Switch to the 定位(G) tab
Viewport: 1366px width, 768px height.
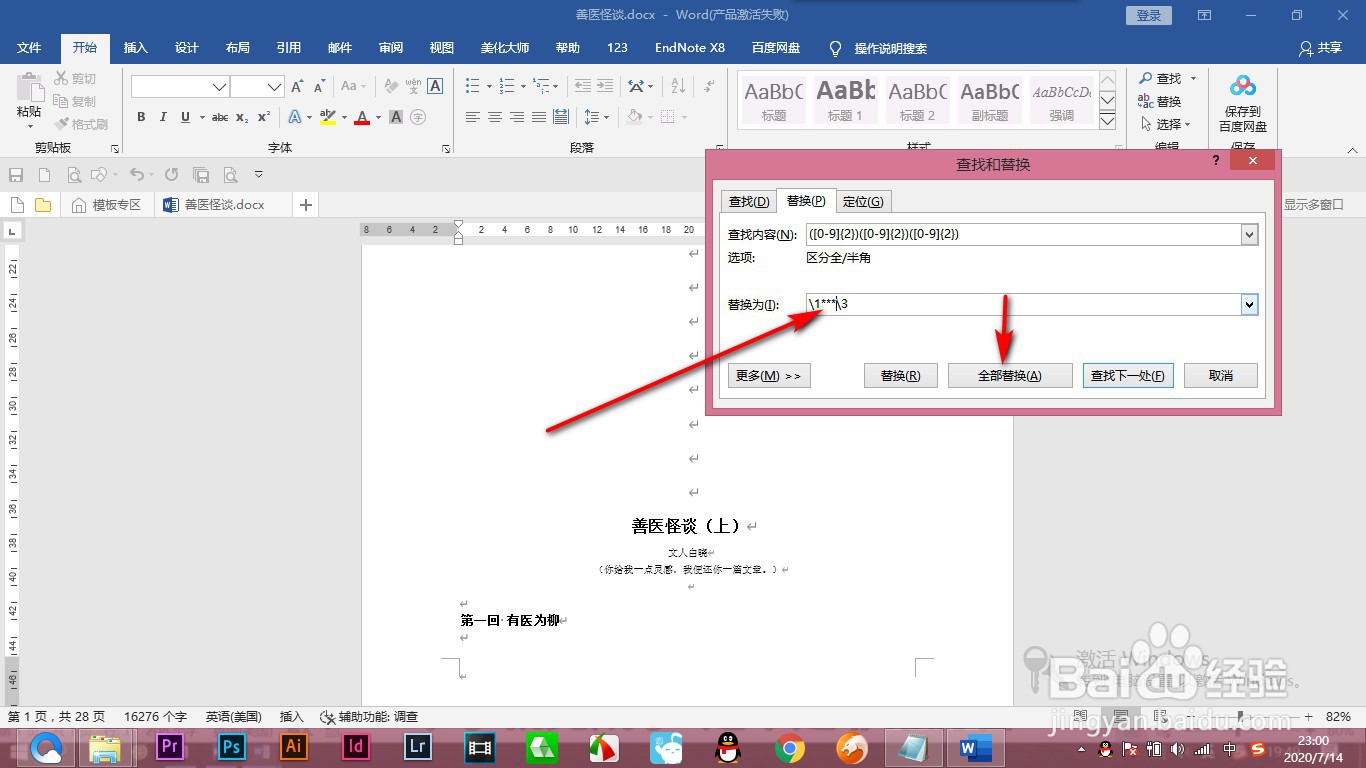coord(864,201)
